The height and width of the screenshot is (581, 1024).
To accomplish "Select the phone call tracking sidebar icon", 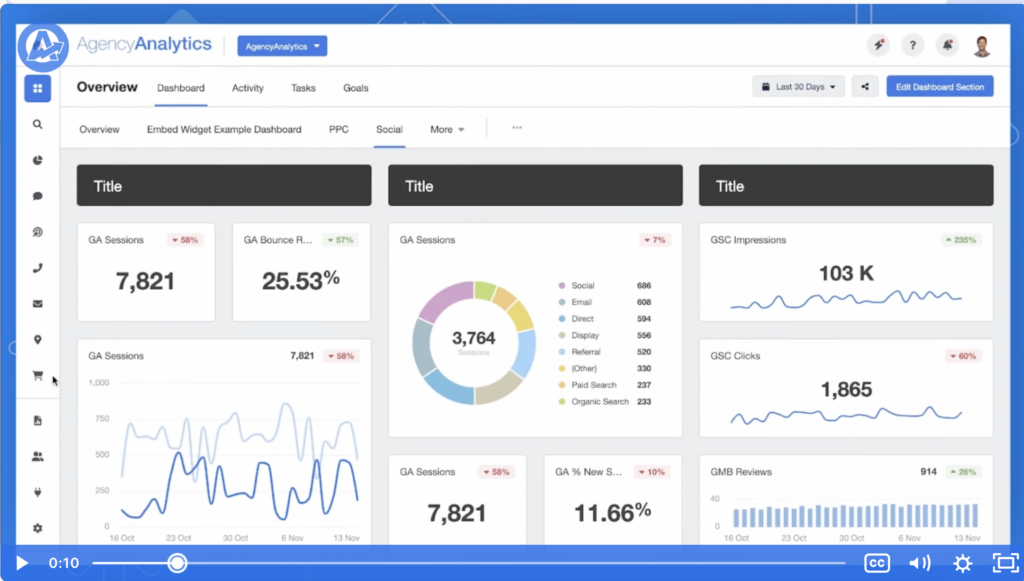I will click(x=38, y=268).
